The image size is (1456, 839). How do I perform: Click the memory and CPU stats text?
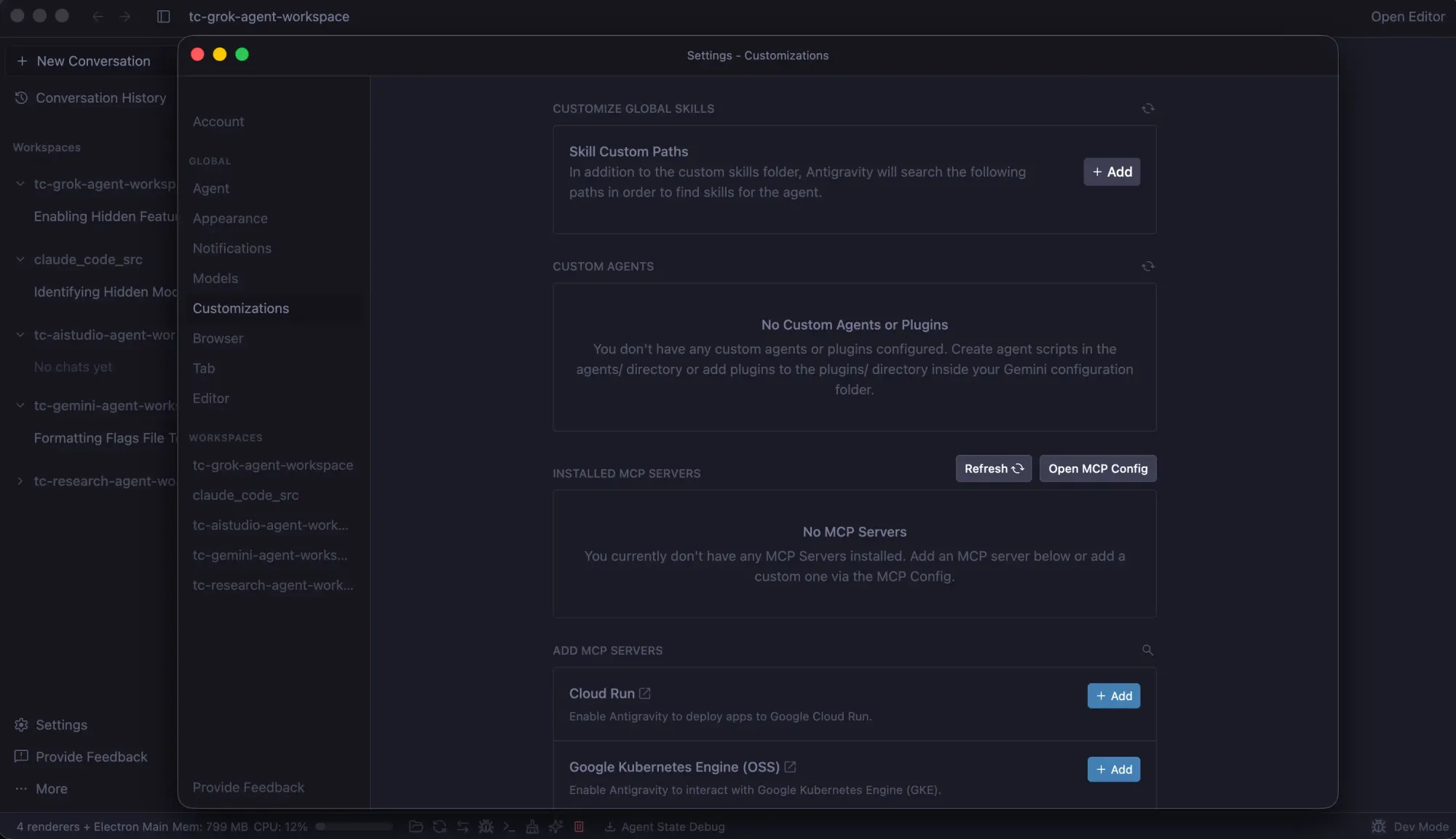click(x=162, y=827)
